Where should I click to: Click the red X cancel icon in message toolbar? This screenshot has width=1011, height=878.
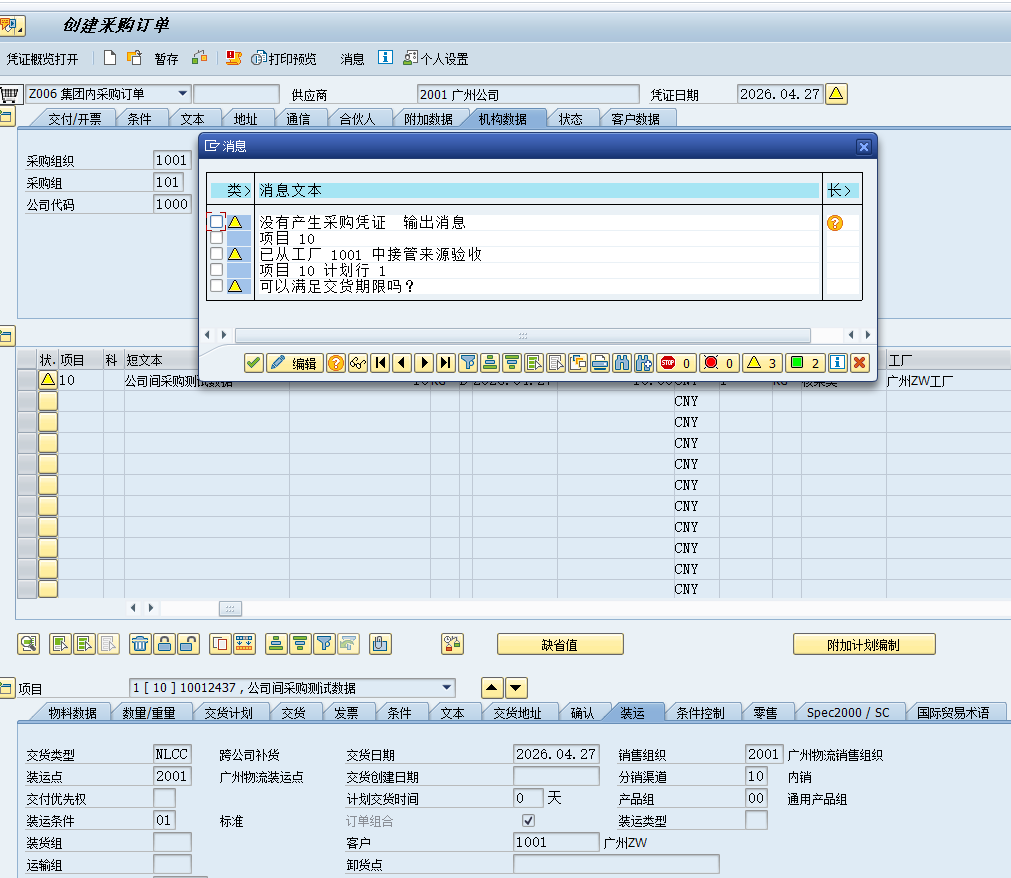(x=859, y=363)
